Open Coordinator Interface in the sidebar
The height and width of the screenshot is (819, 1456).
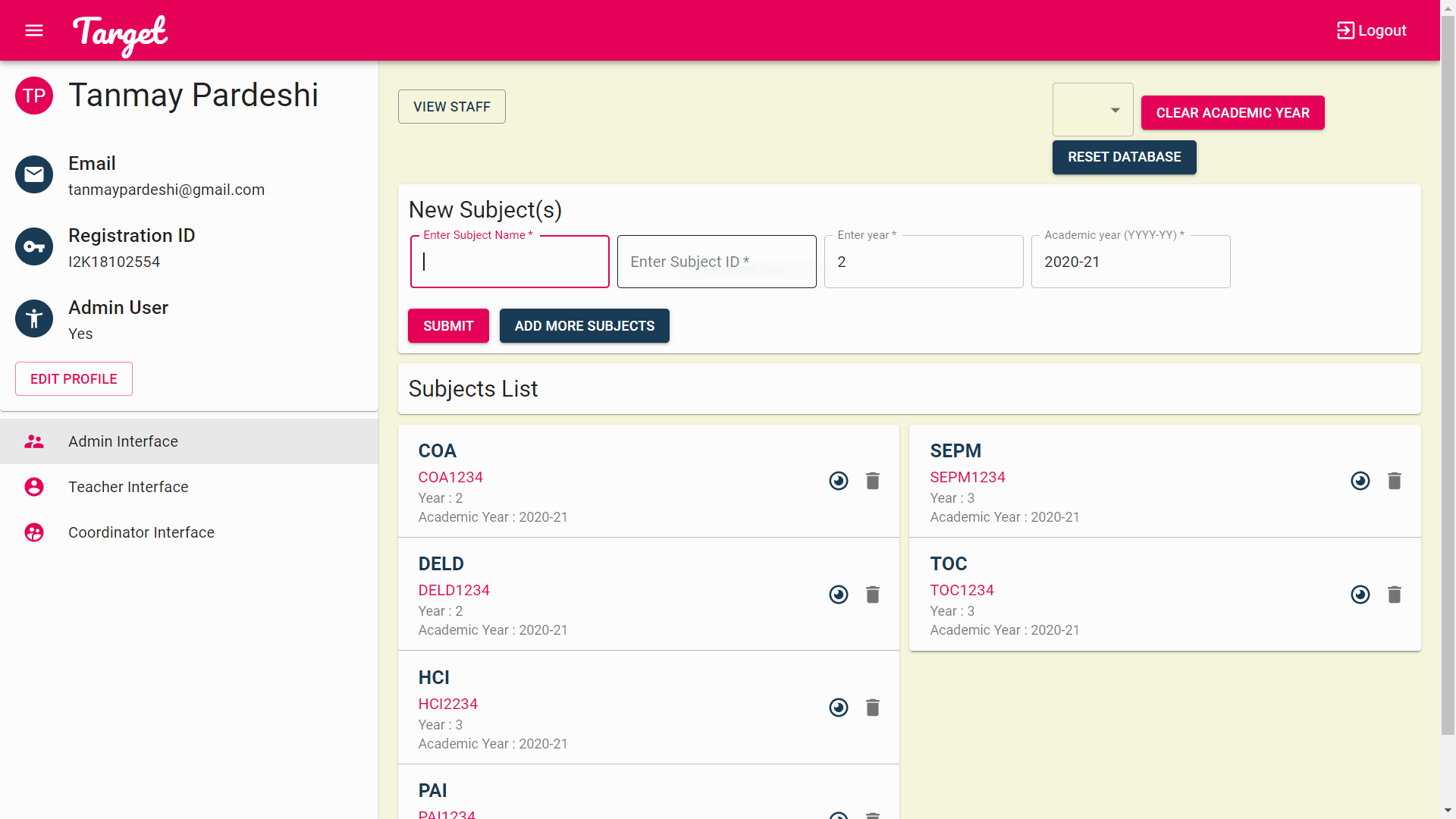141,532
